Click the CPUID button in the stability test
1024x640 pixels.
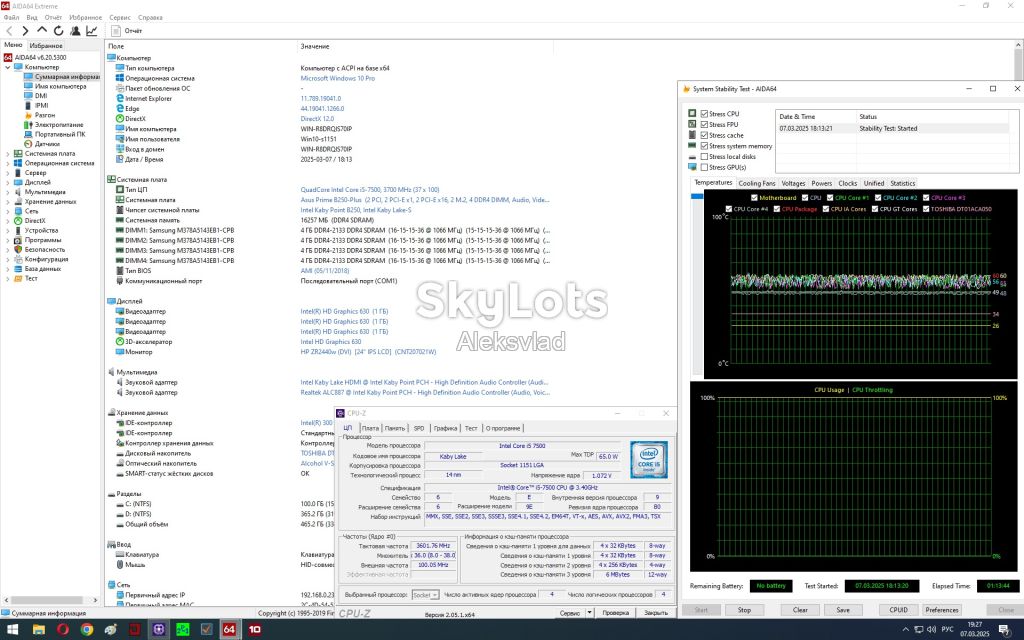point(899,610)
